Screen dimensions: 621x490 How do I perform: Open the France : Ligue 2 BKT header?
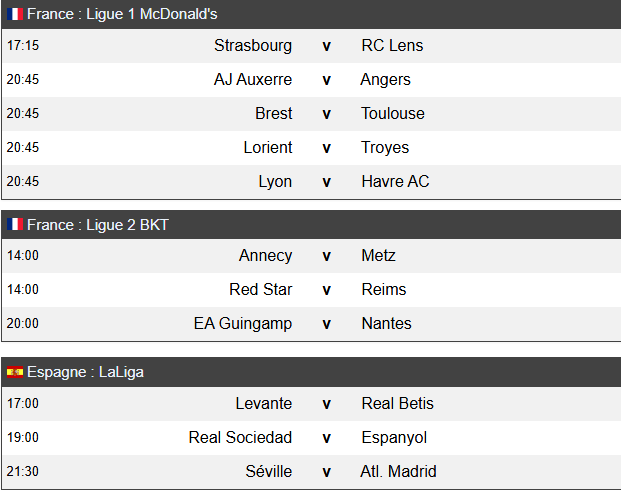[x=311, y=225]
